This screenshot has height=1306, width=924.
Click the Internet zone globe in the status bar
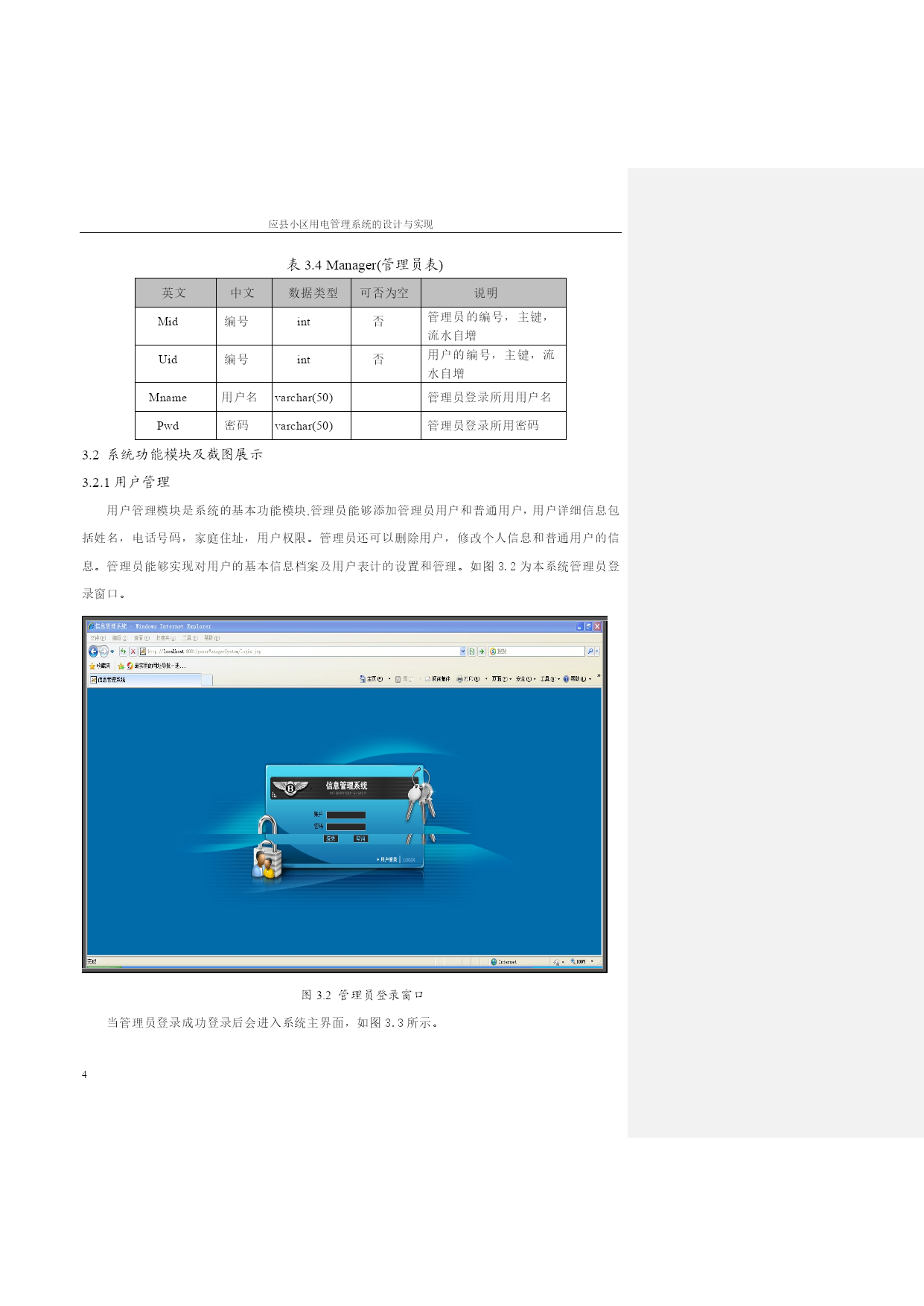494,962
